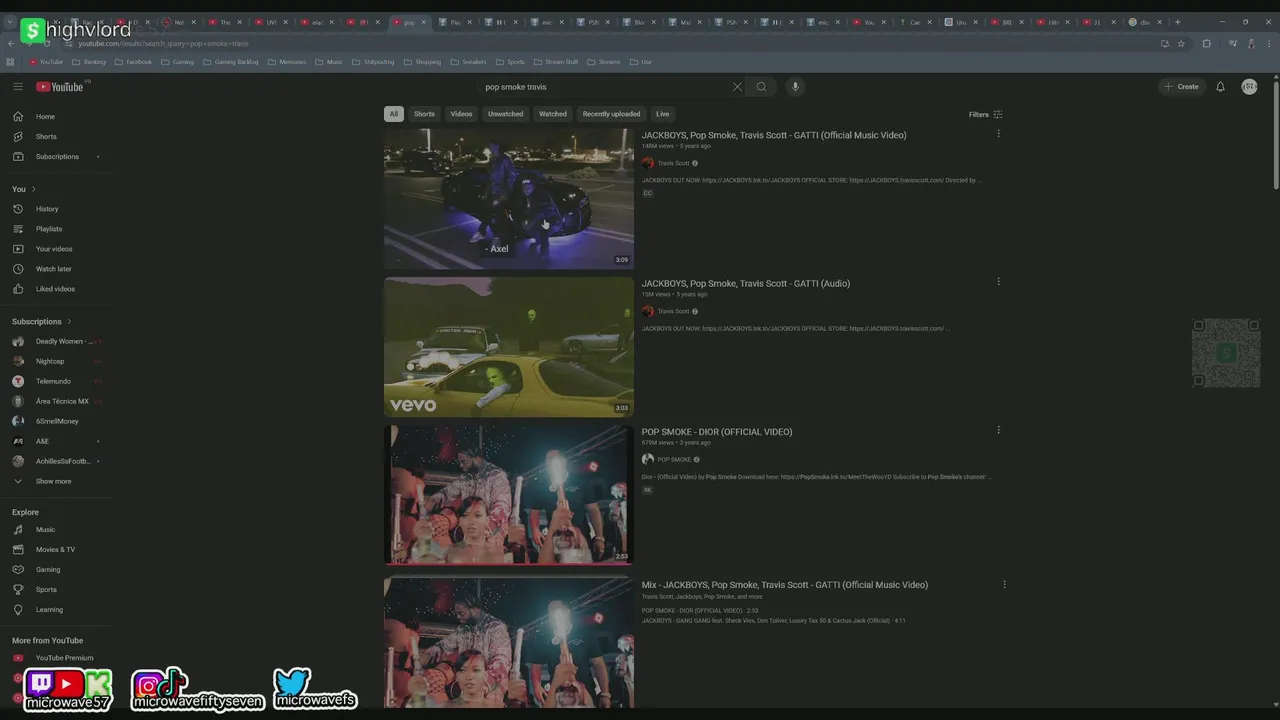
Task: Open Mix - JACKBOYS, Pop Smoke, Travis Scott title
Action: [785, 585]
